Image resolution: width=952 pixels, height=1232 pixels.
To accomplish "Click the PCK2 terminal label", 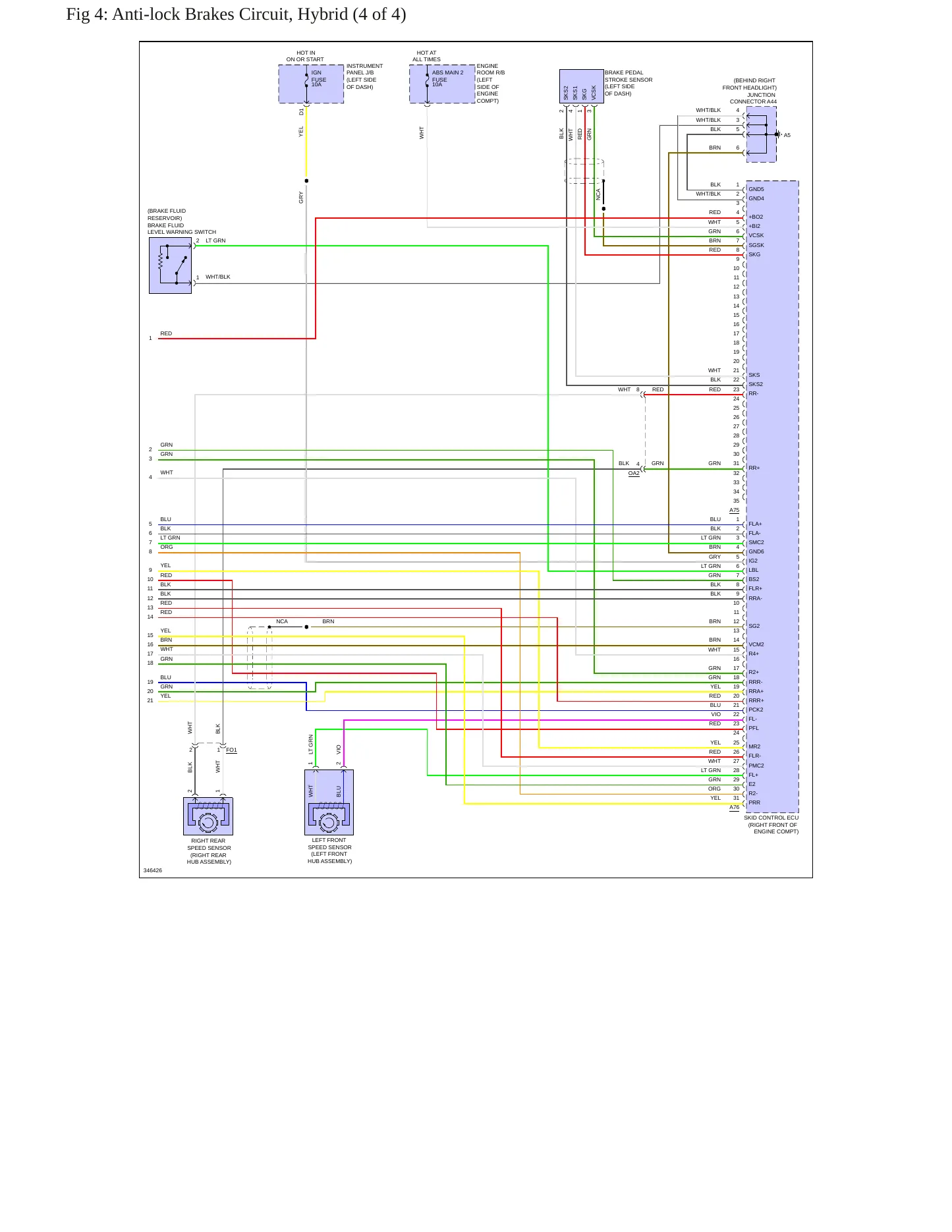I will (756, 710).
